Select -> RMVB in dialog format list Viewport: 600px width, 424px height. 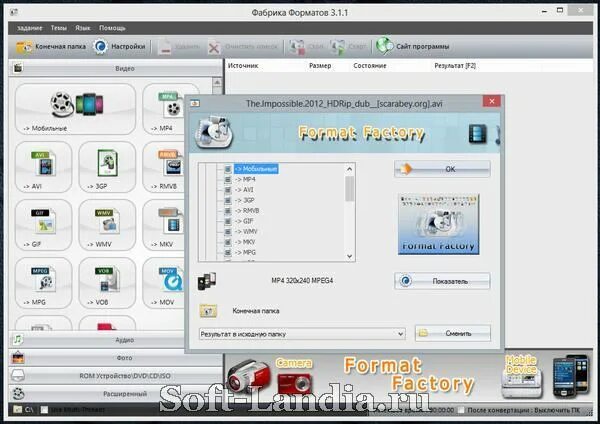[247, 210]
